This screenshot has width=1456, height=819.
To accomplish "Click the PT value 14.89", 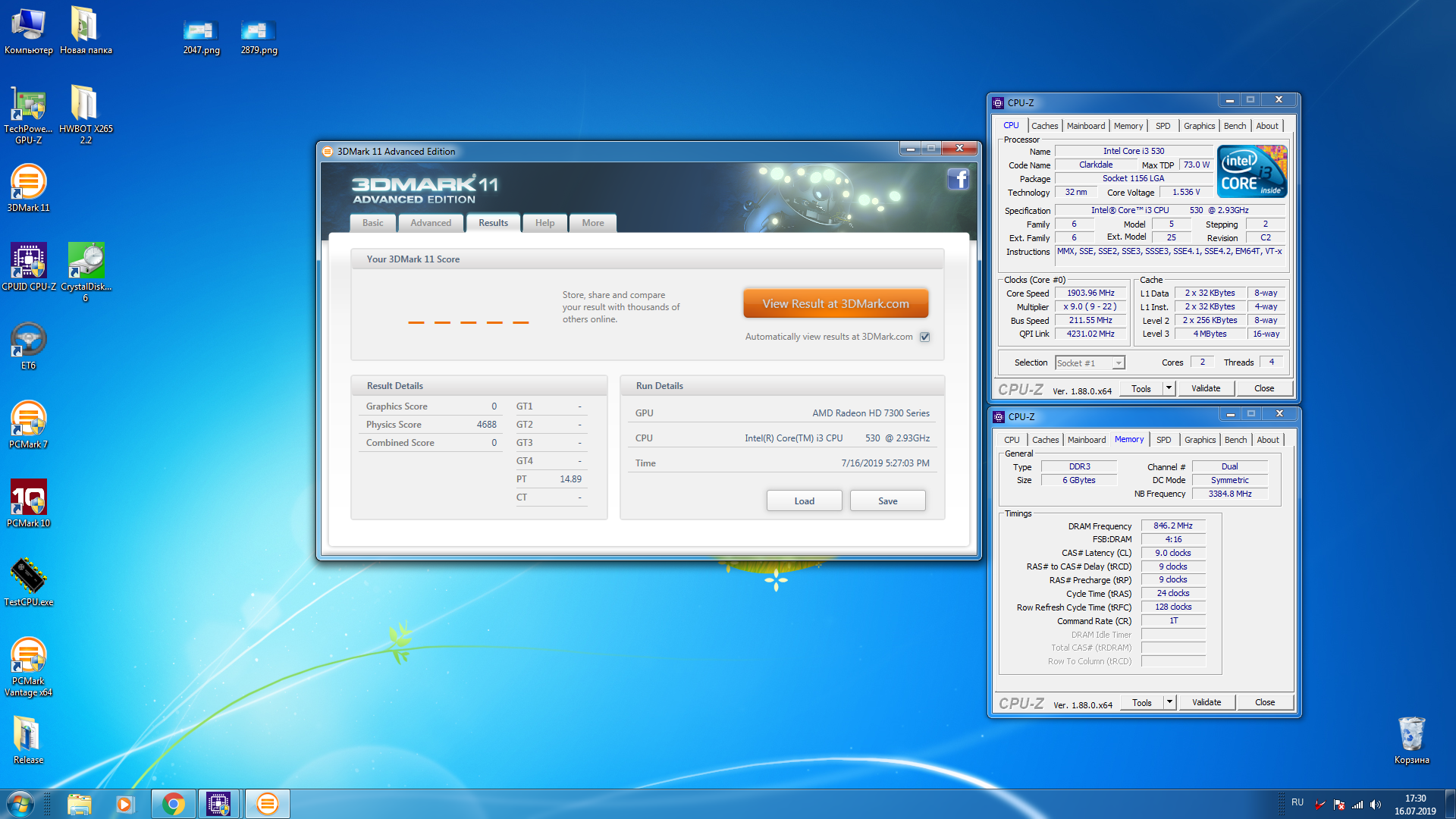I will [x=570, y=479].
